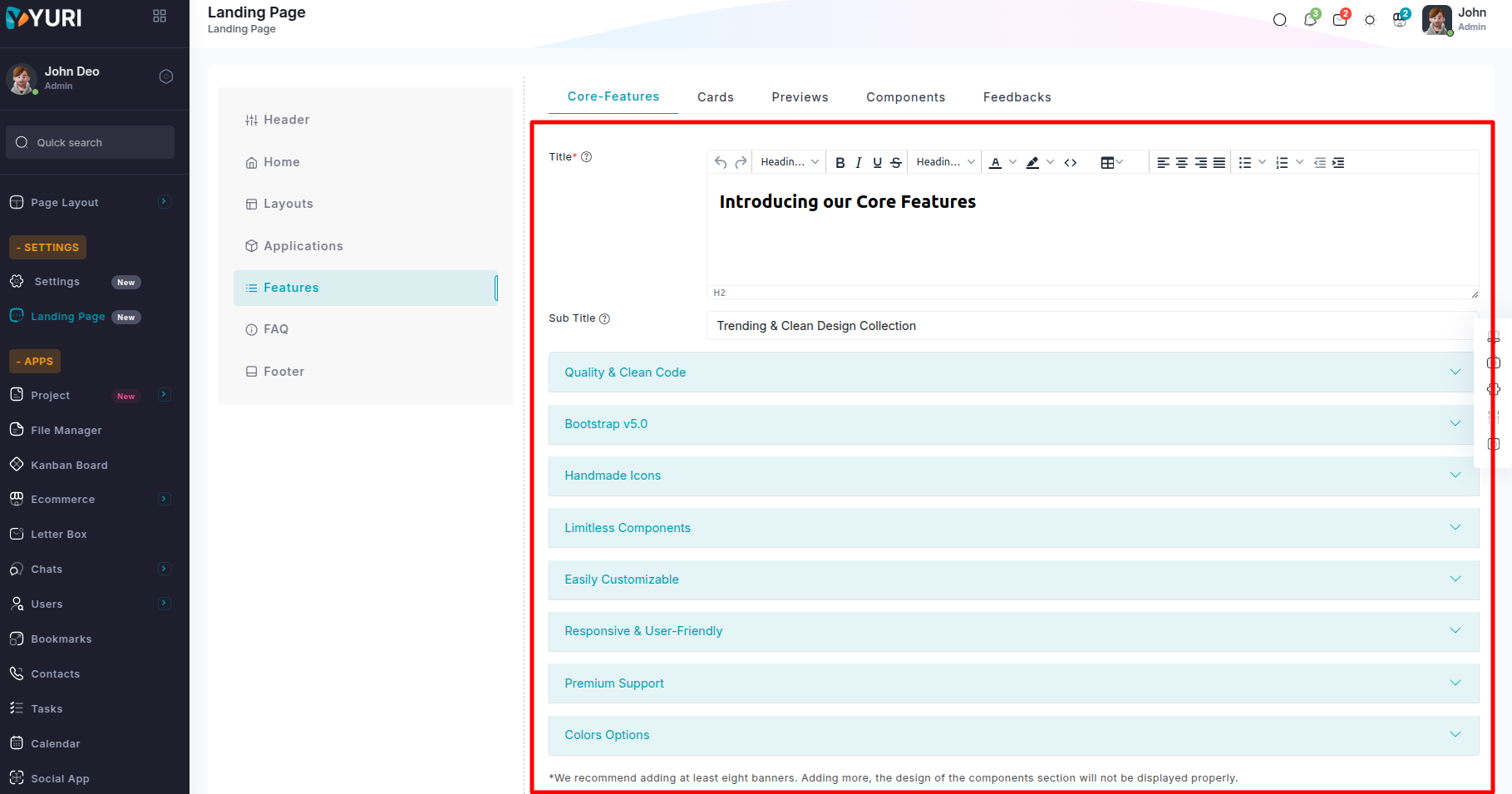Open the shop icon with badge 2
This screenshot has height=794, width=1512.
point(1400,19)
